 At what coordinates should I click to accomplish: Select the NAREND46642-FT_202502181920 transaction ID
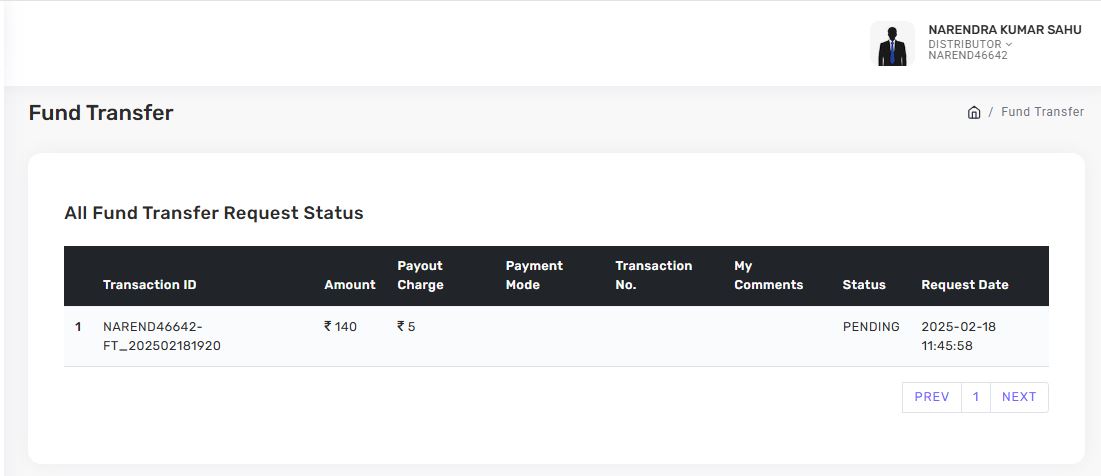pos(162,336)
